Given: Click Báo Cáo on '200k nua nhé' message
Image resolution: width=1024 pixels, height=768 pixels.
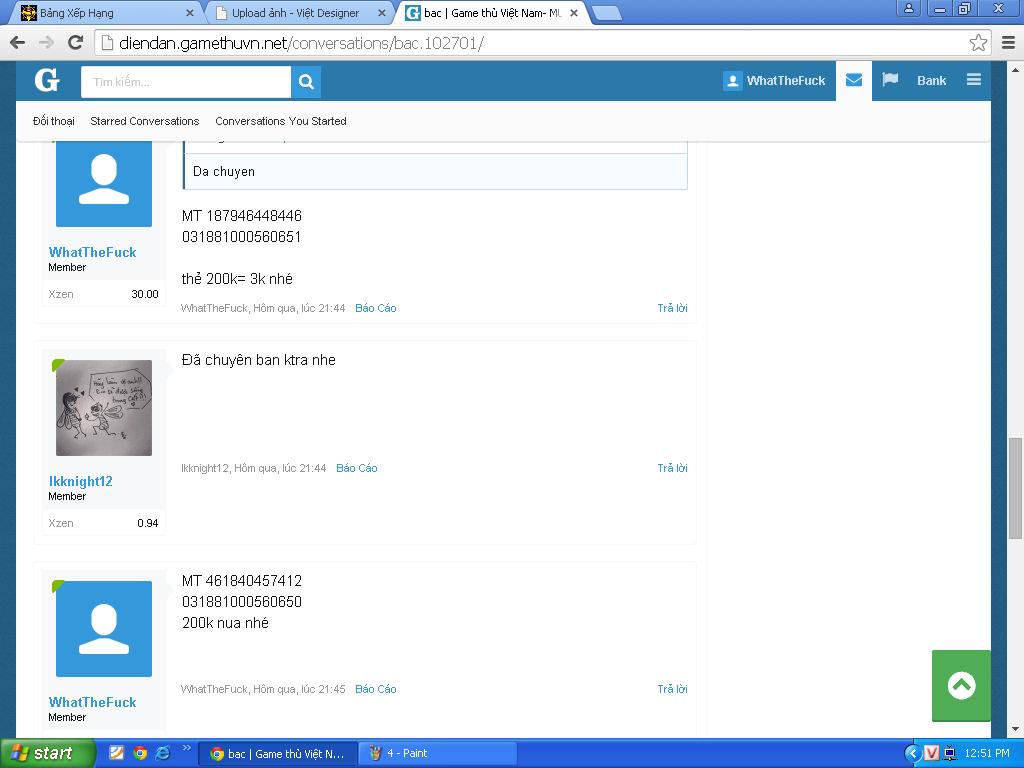Looking at the screenshot, I should [x=376, y=689].
